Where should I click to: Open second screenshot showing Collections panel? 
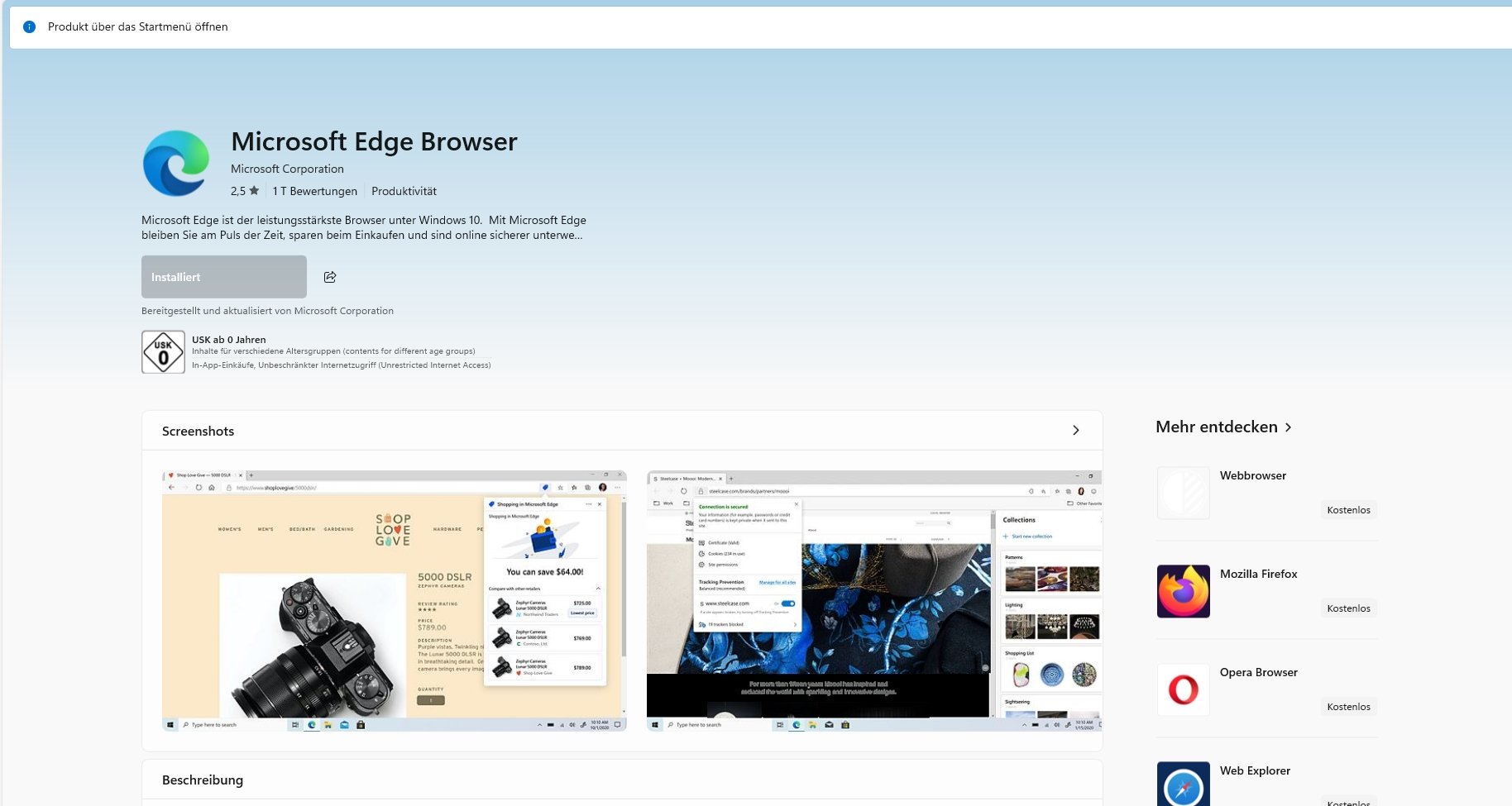[x=874, y=601]
